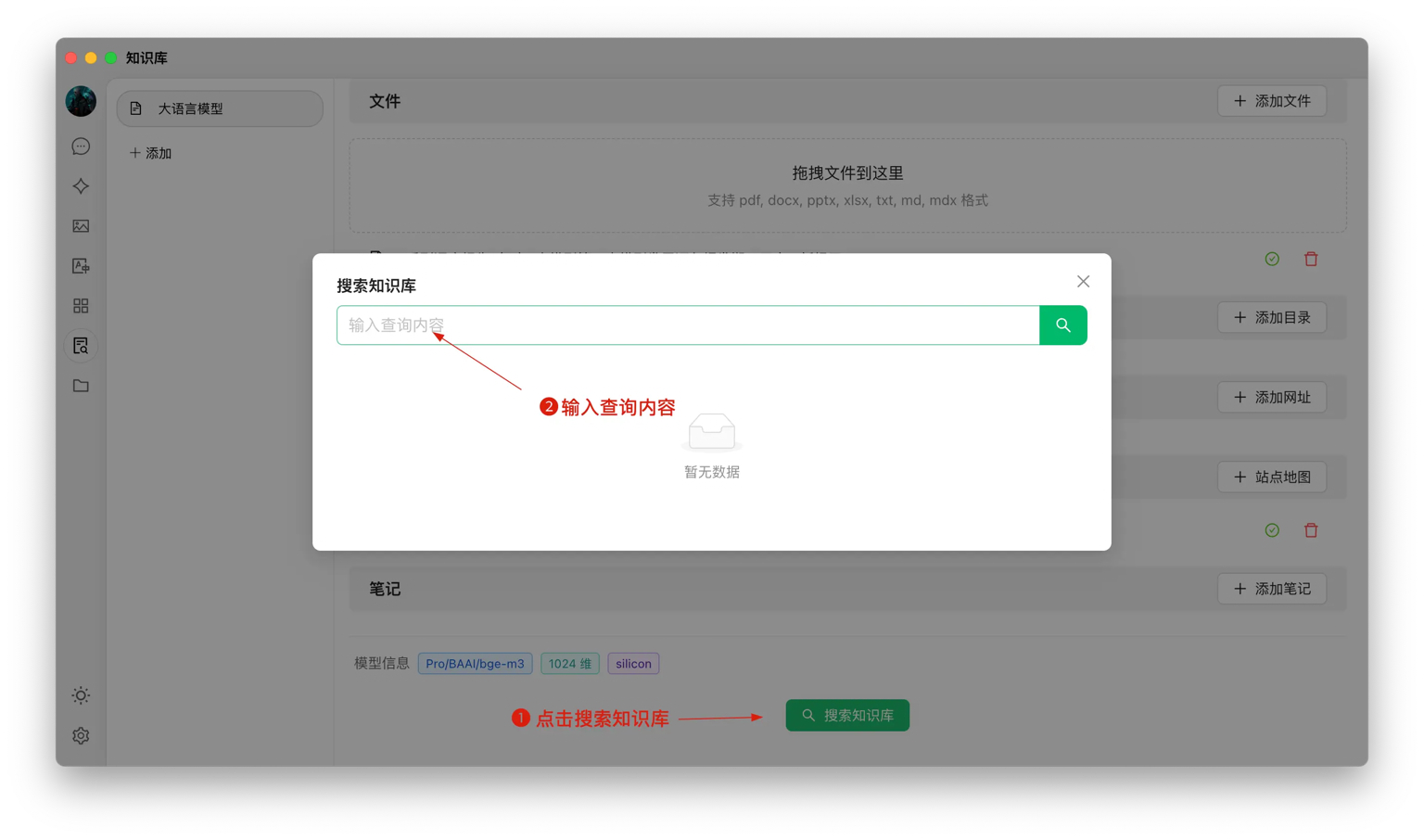Screen dimensions: 1424x840
Task: Open the image generation icon in sidebar
Action: (81, 225)
